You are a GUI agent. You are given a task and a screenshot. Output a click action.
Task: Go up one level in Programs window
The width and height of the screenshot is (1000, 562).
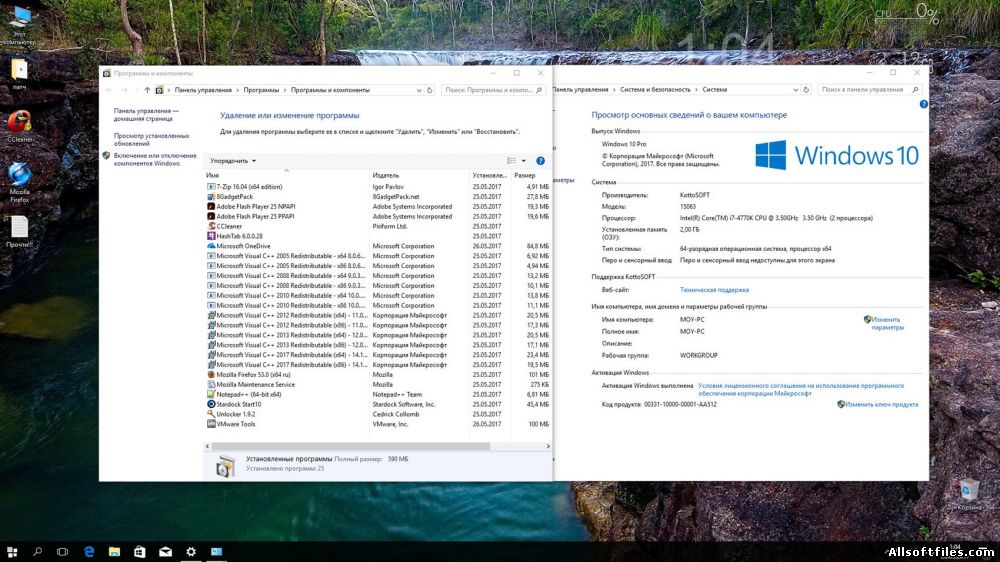point(147,90)
